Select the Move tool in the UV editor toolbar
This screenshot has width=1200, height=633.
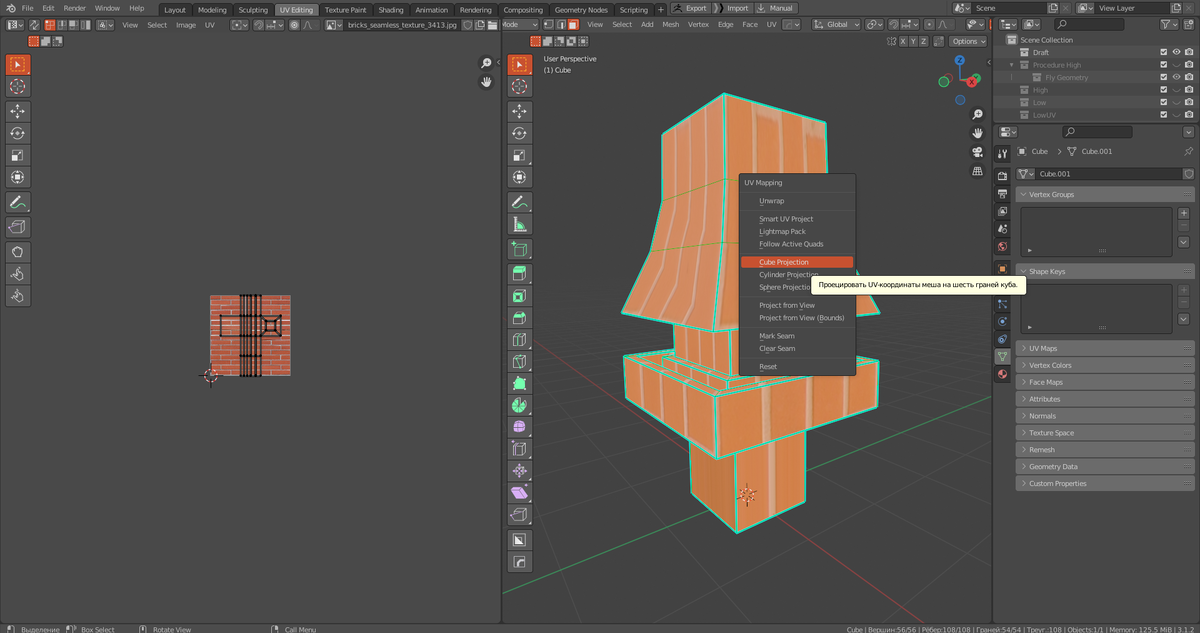click(x=17, y=111)
